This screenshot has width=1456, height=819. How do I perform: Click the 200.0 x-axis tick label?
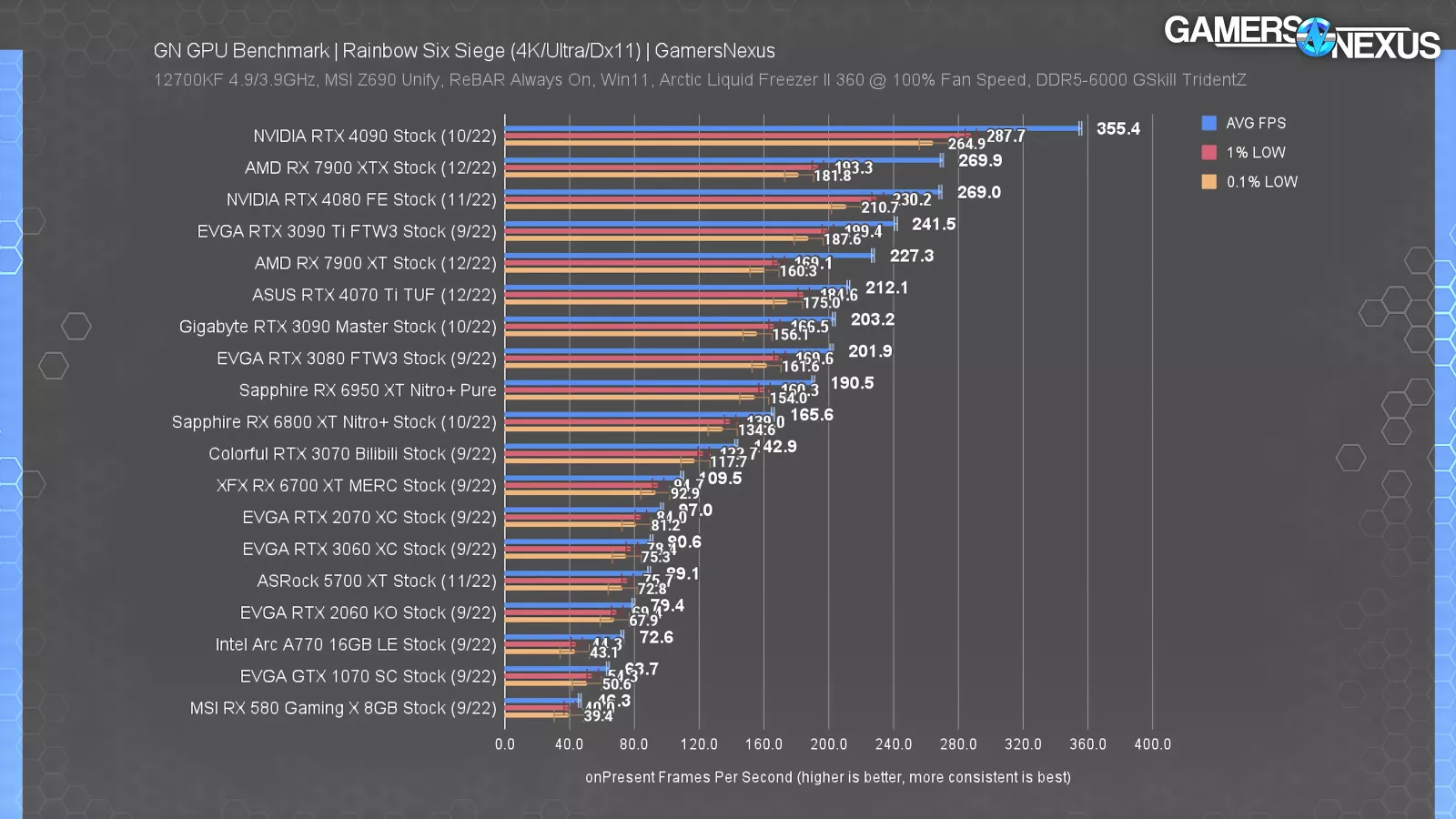828,744
